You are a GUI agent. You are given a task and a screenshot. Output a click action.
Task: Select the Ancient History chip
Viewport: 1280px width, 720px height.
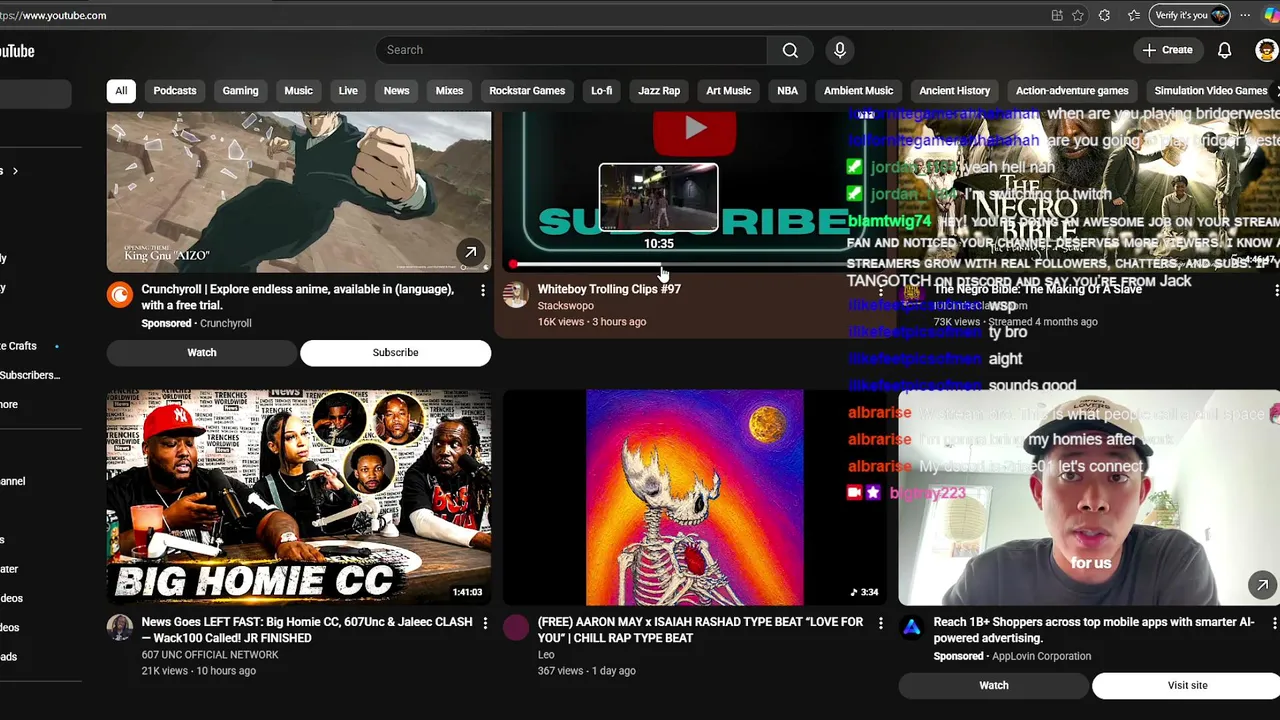[x=955, y=91]
